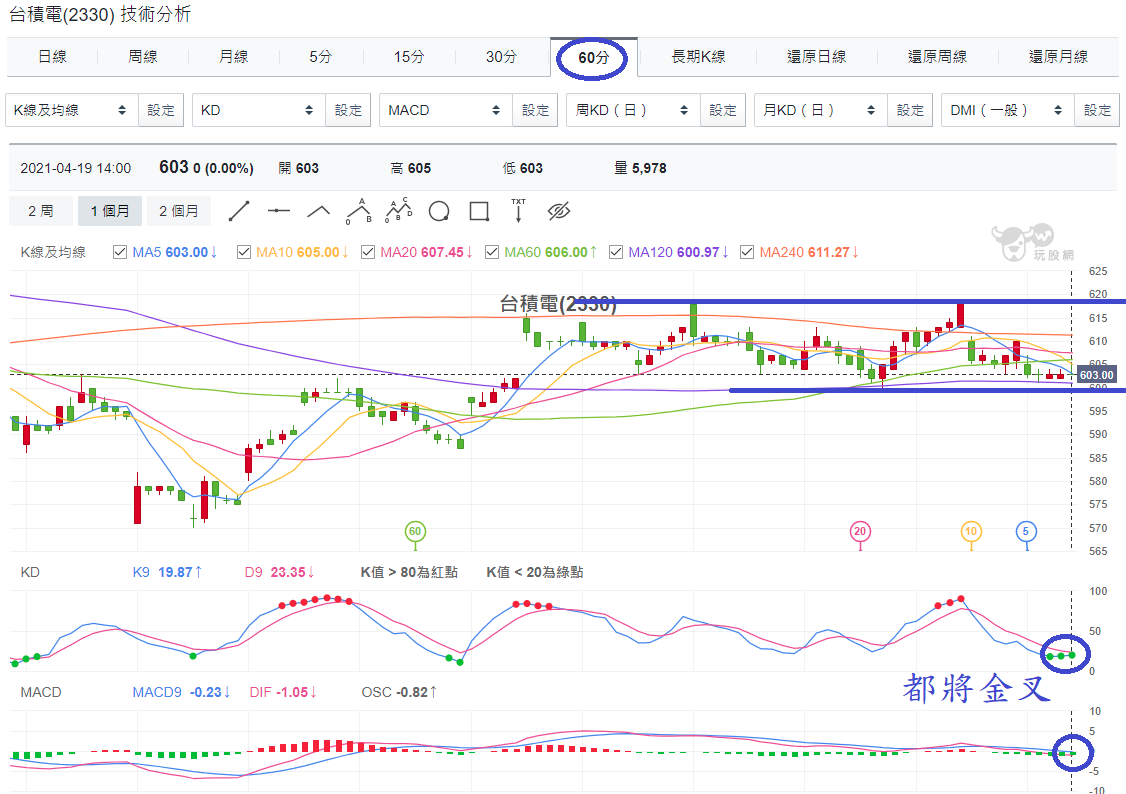
Task: Click the D9 23.35 value
Action: coord(279,572)
